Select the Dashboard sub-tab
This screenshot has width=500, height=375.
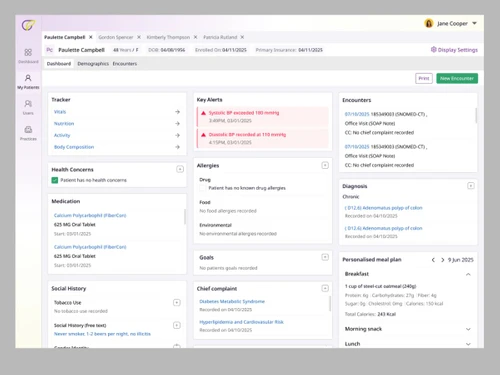click(59, 64)
